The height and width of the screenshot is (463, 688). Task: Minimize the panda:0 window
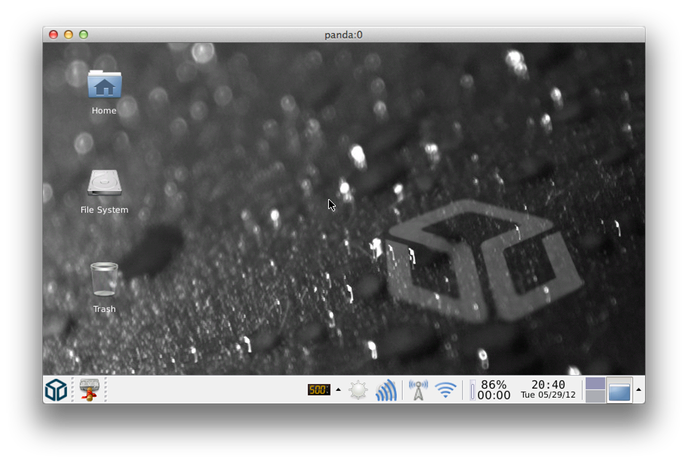tap(68, 34)
